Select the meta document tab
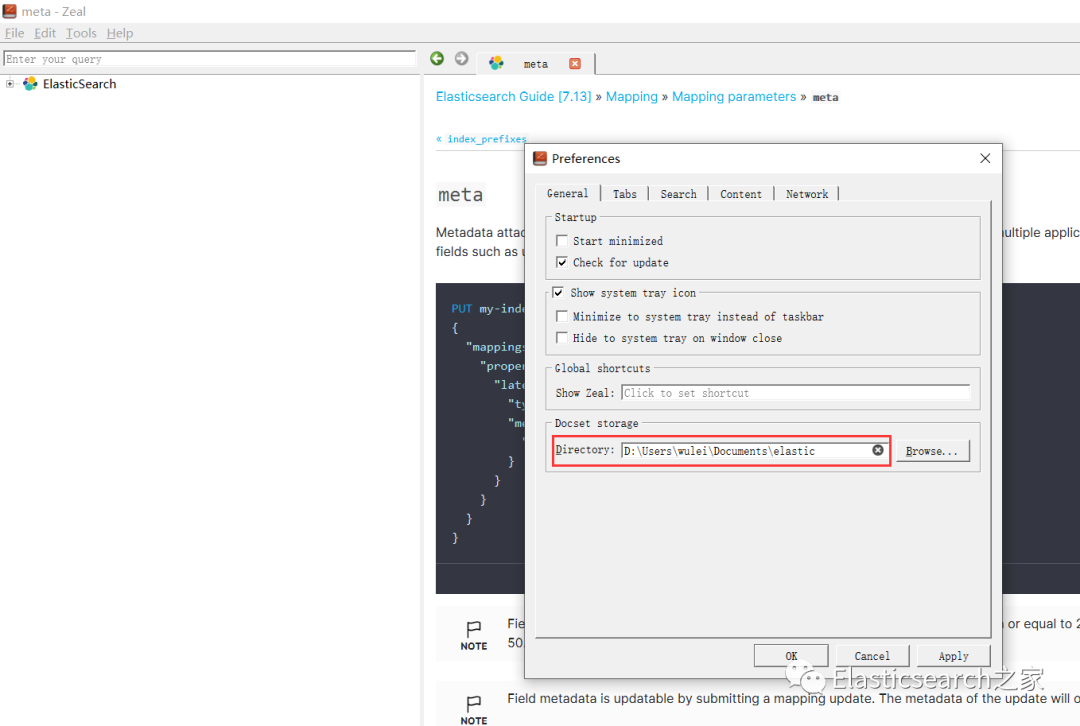The width and height of the screenshot is (1080, 726). [536, 63]
